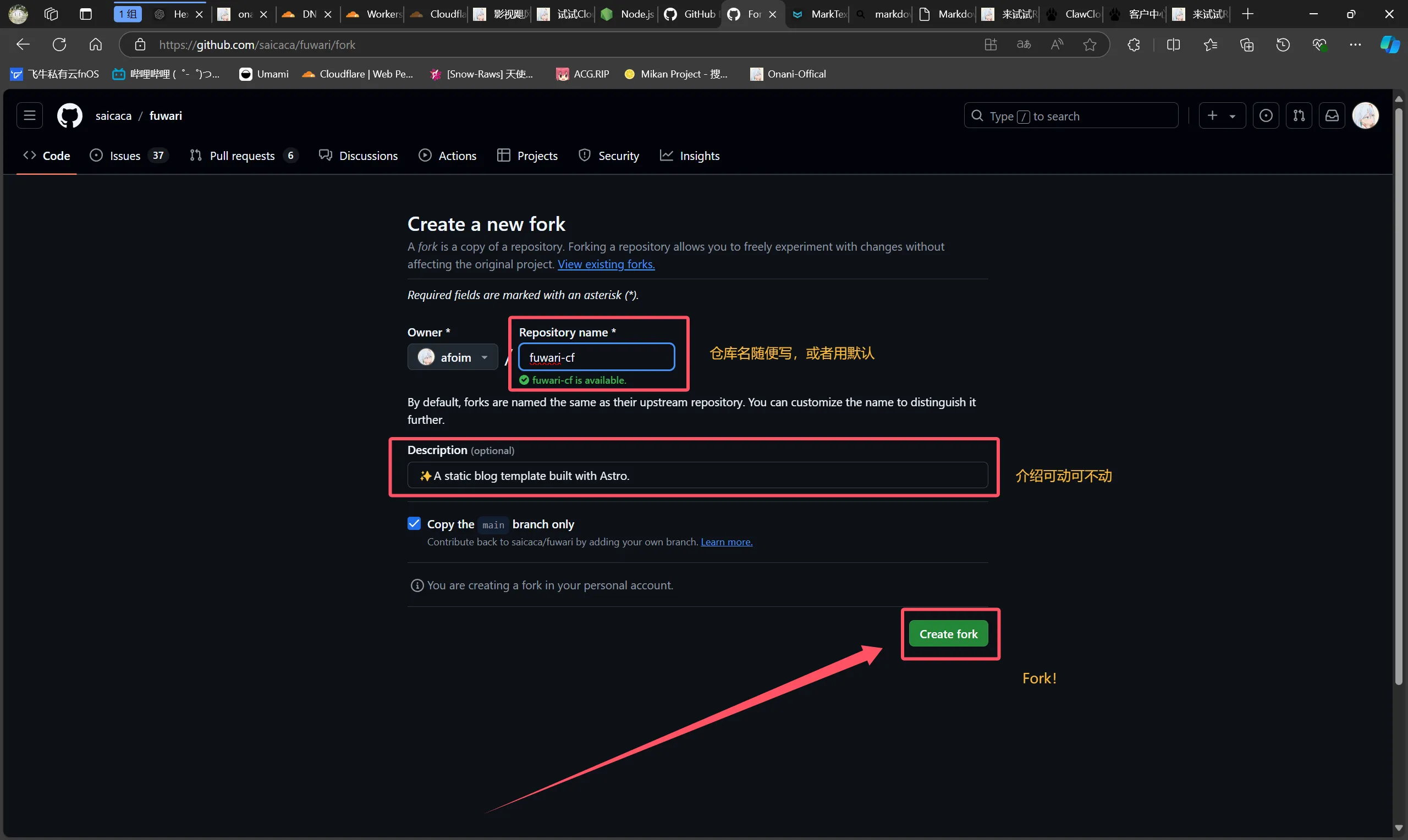Open browser settings and more menu
The image size is (1408, 840).
coord(1355,45)
